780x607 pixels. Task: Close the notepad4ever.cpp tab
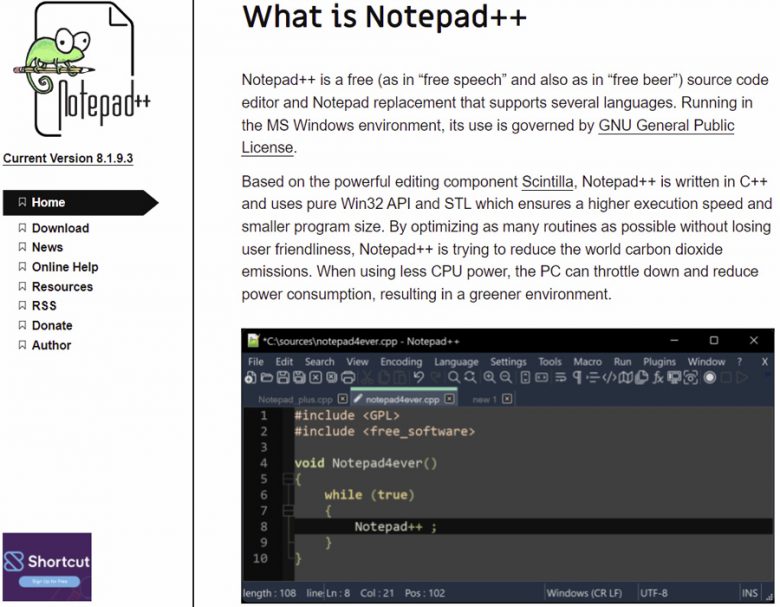[x=449, y=399]
